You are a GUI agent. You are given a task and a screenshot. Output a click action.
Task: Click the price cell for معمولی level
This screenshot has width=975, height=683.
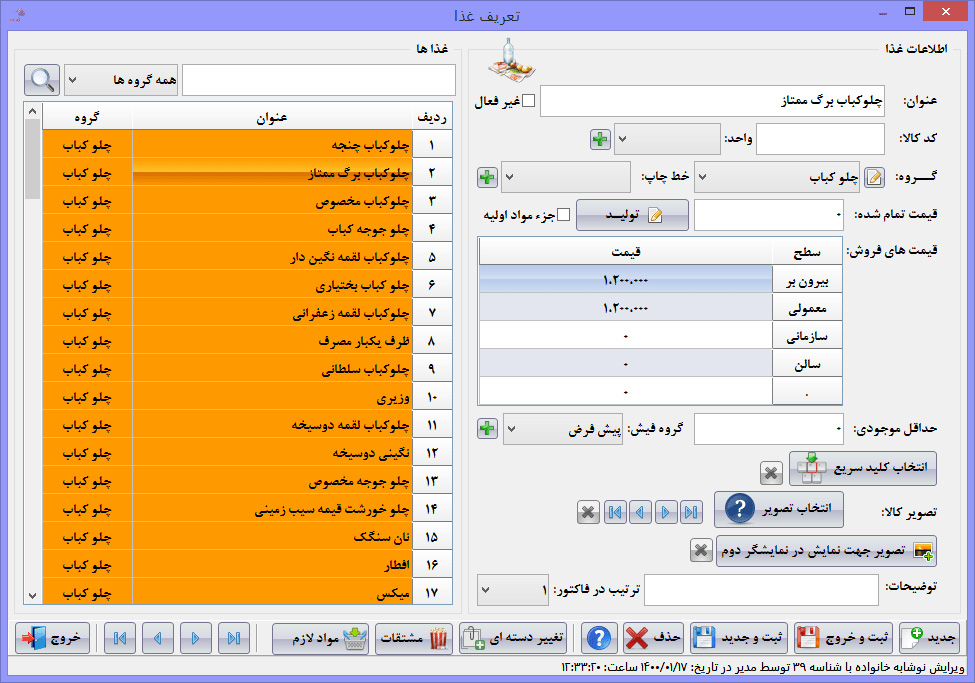click(626, 307)
